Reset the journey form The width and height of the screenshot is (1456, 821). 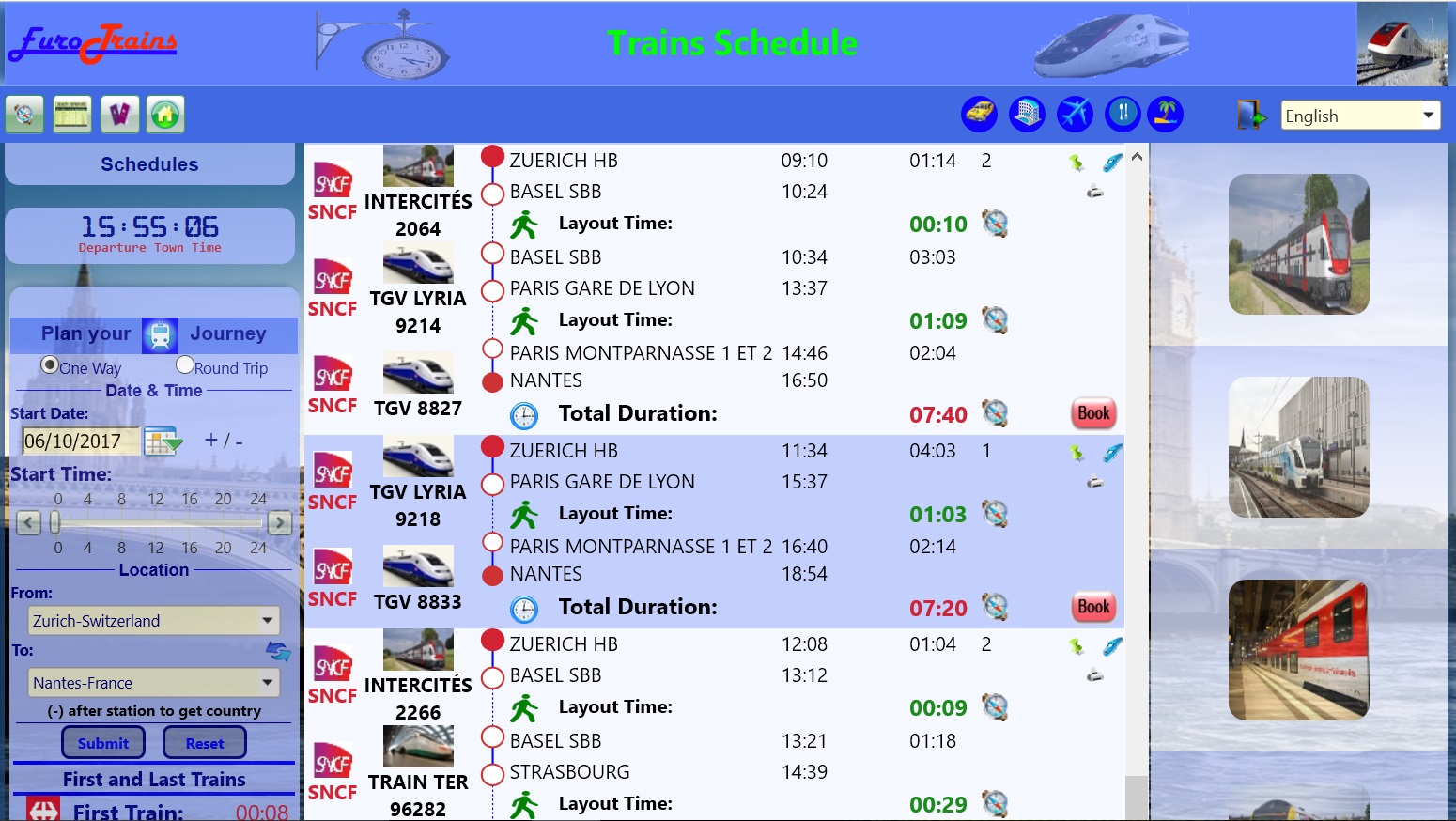click(x=205, y=743)
